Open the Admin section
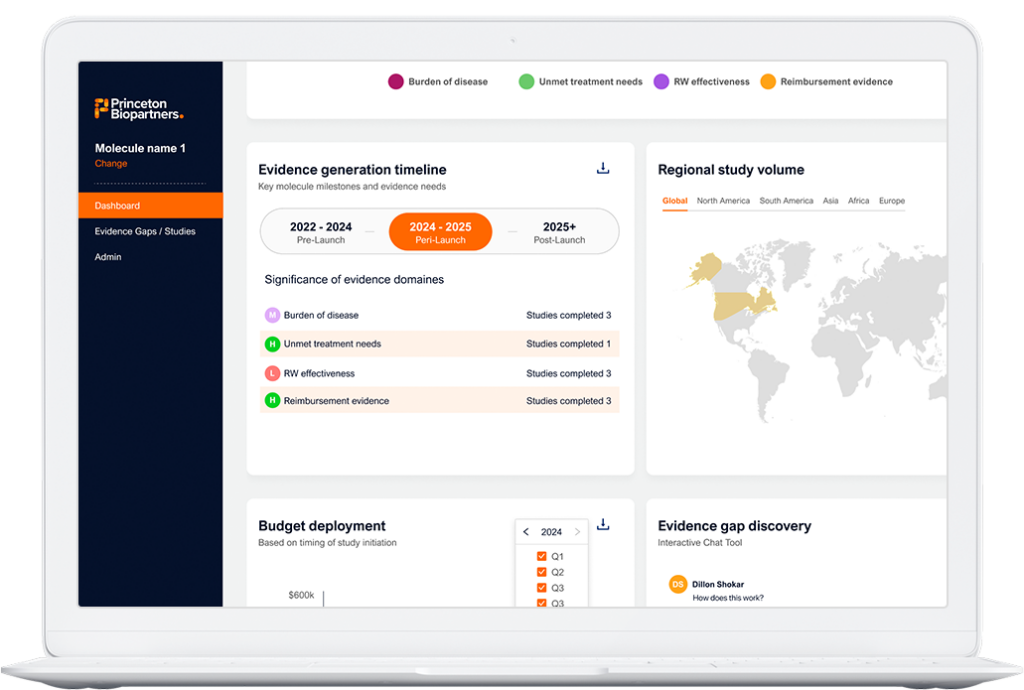This screenshot has height=690, width=1024. click(x=107, y=257)
